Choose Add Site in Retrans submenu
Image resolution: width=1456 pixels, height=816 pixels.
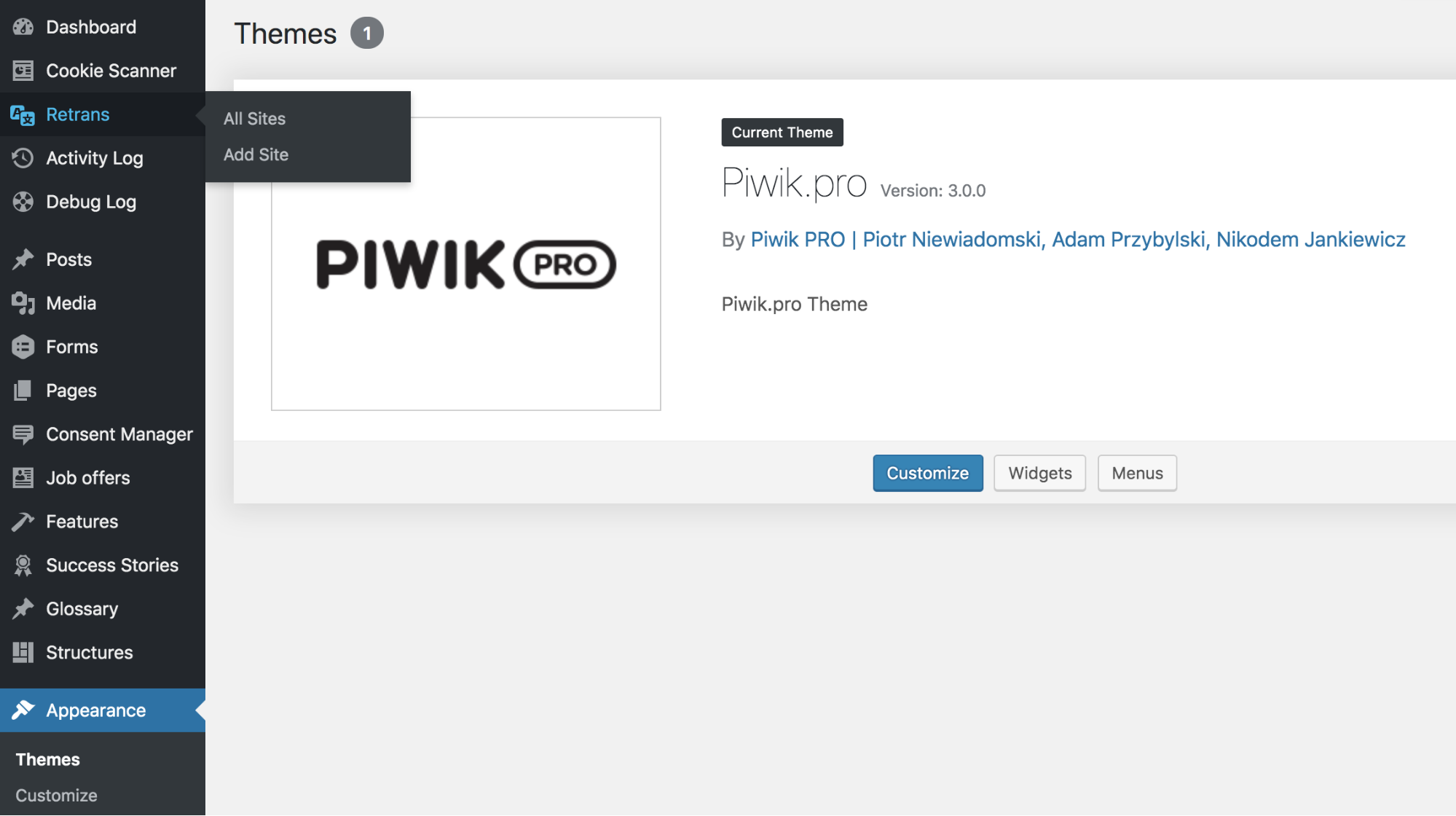(x=256, y=154)
